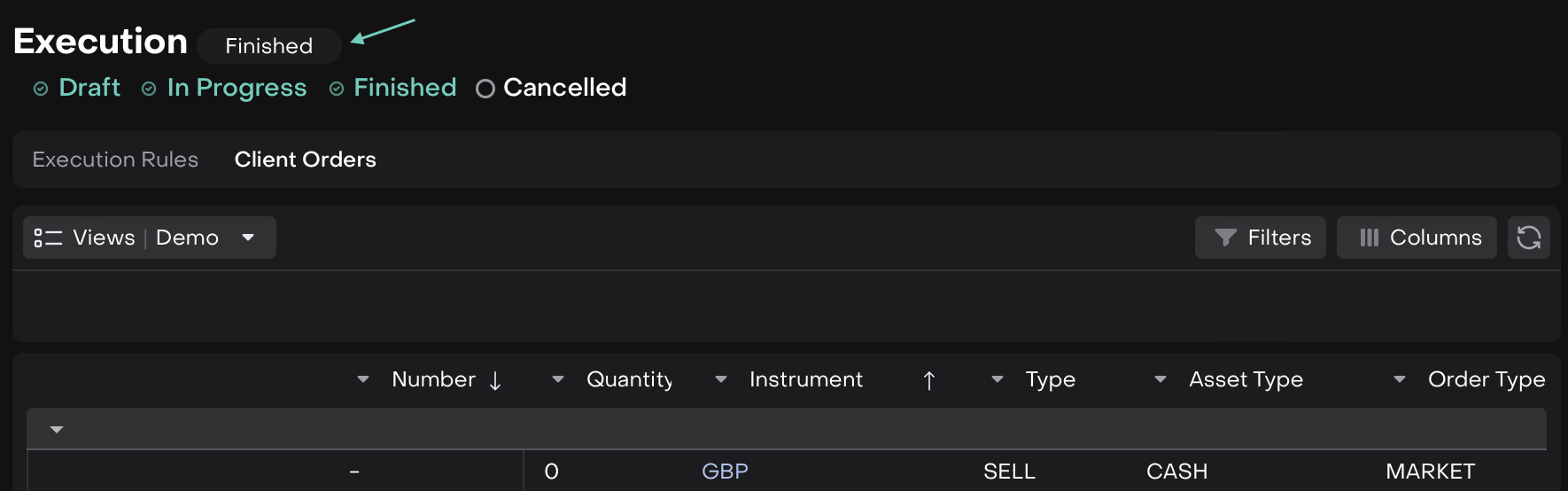This screenshot has width=1568, height=491.
Task: Click the Finished status badge
Action: point(268,46)
